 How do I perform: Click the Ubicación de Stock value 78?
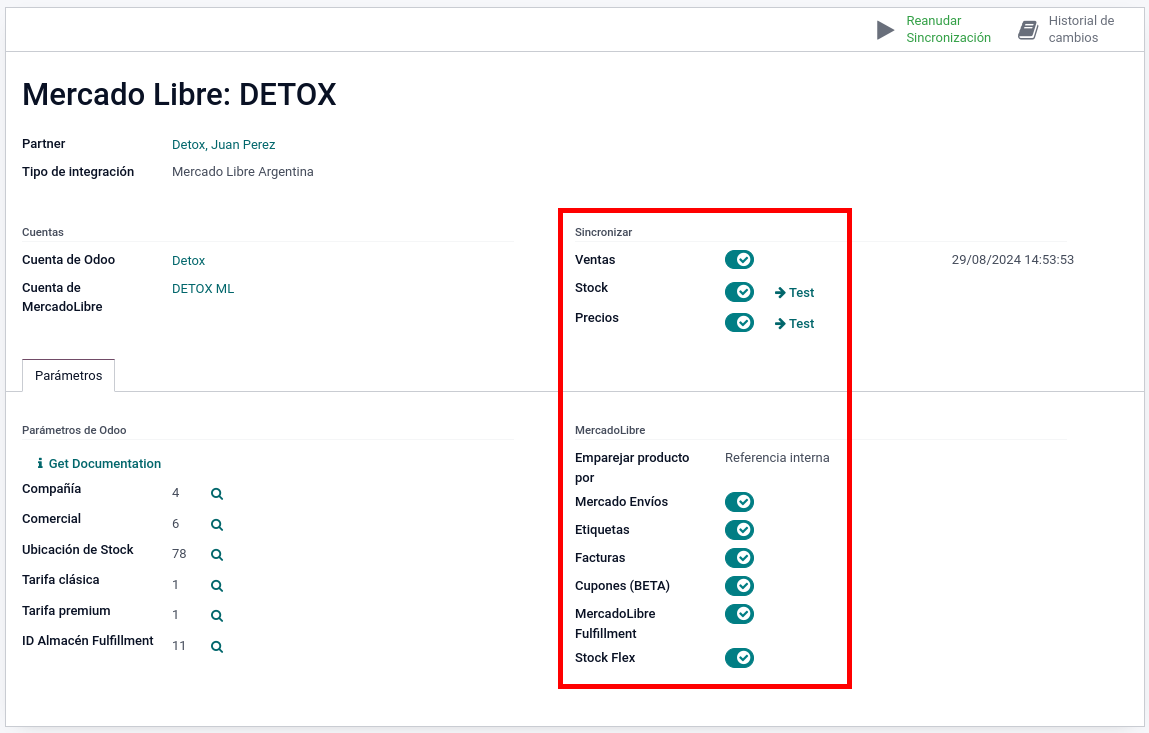point(179,553)
